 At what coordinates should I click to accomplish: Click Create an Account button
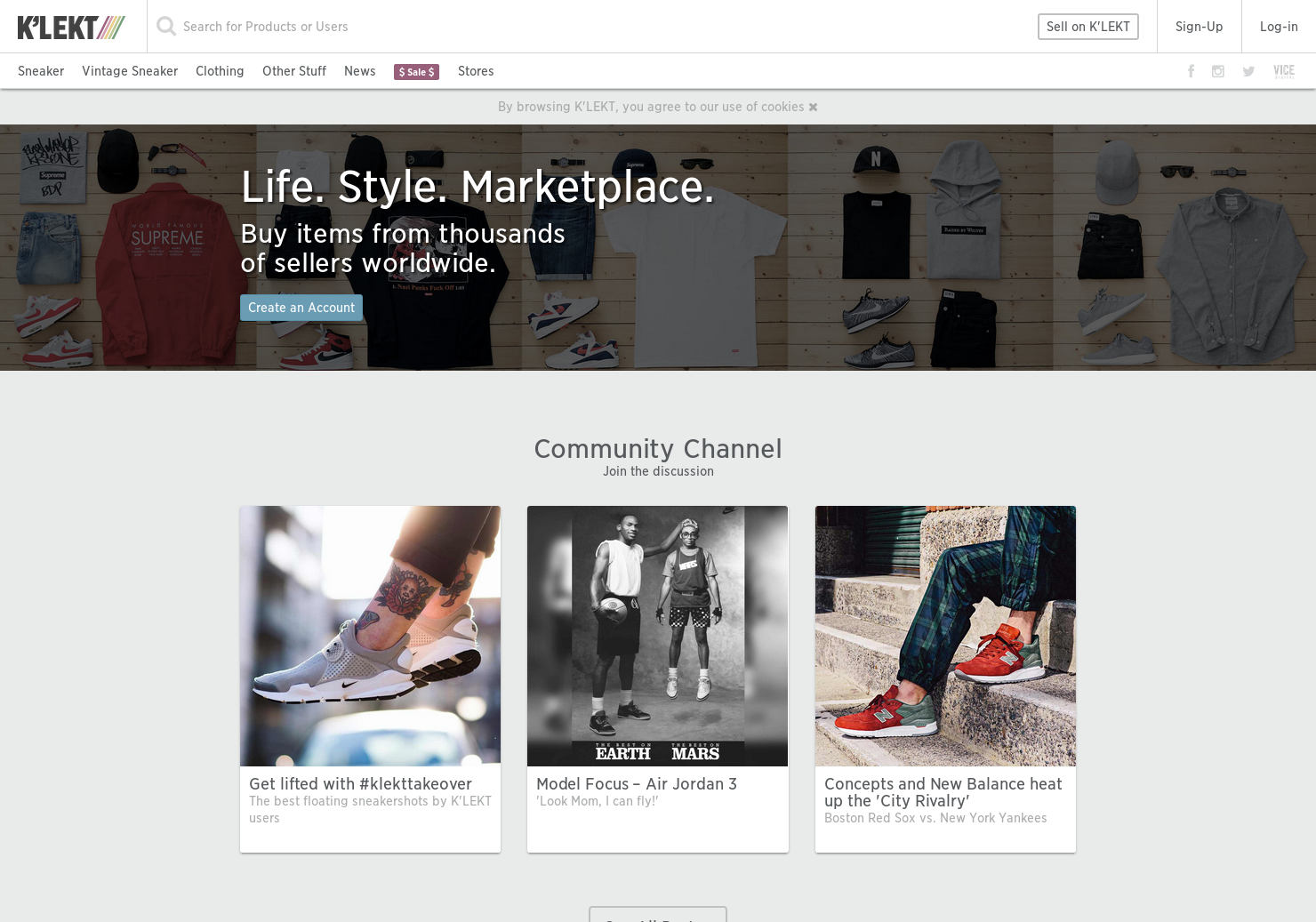click(301, 308)
